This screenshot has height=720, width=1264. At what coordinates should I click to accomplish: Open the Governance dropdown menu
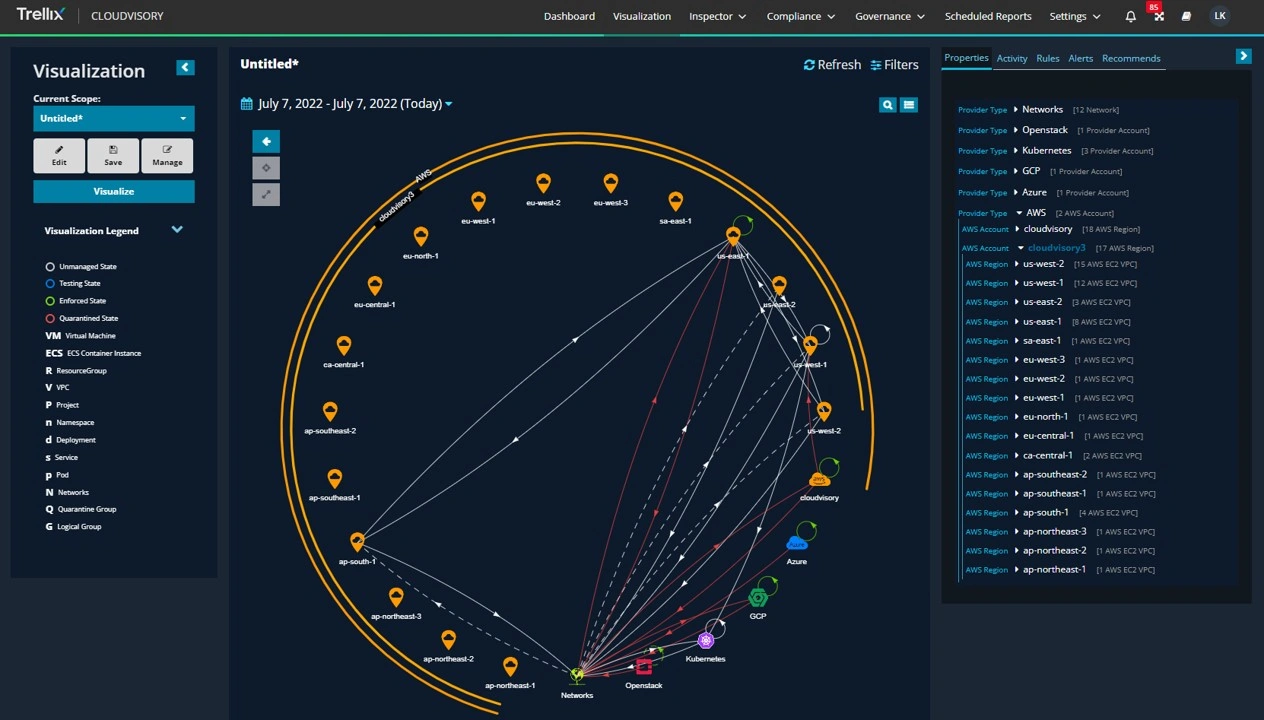coord(890,16)
